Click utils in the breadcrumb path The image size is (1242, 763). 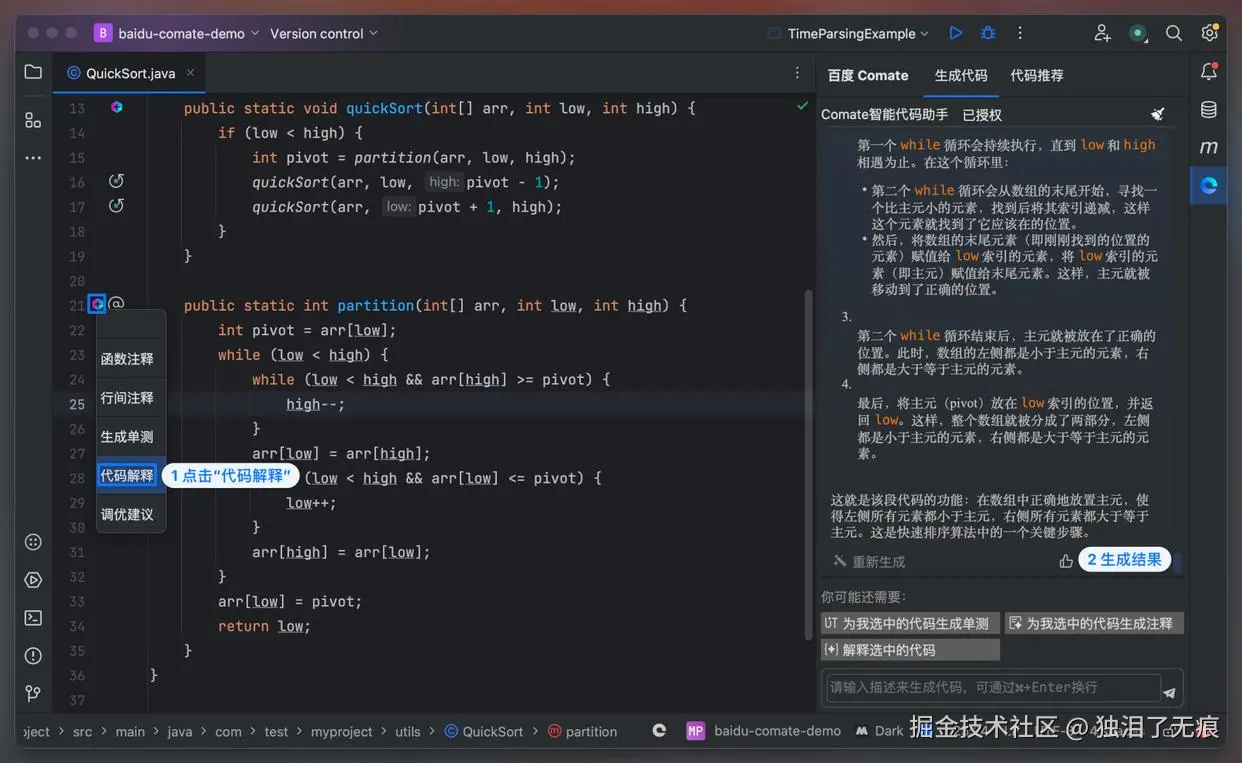pos(408,731)
